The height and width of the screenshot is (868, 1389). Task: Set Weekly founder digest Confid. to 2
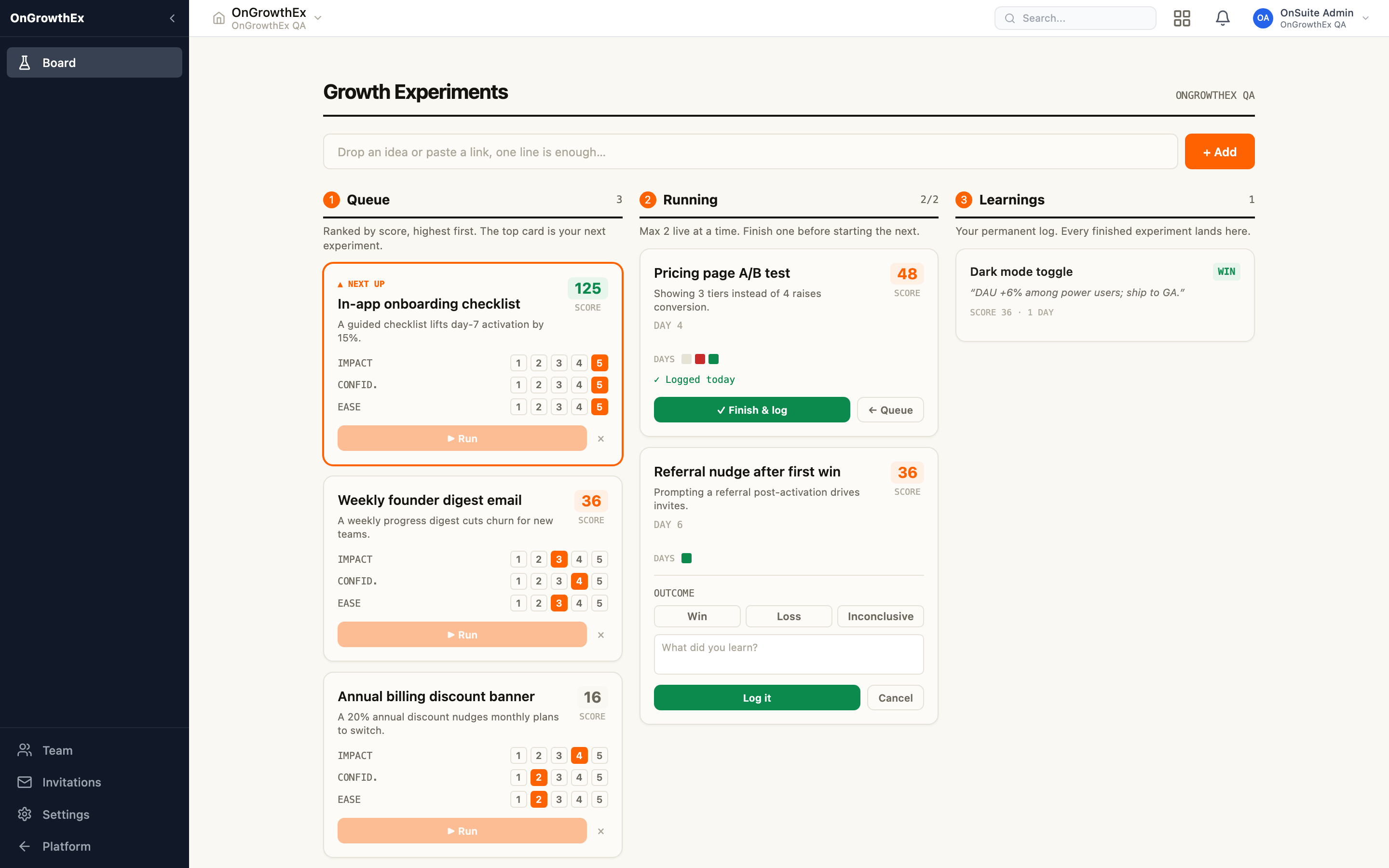click(x=538, y=581)
